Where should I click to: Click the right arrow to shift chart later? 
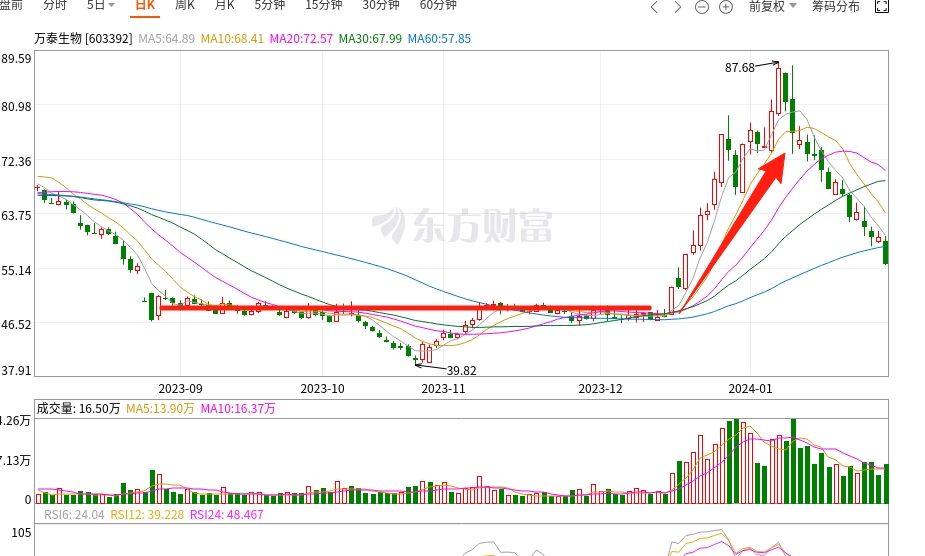pos(678,7)
